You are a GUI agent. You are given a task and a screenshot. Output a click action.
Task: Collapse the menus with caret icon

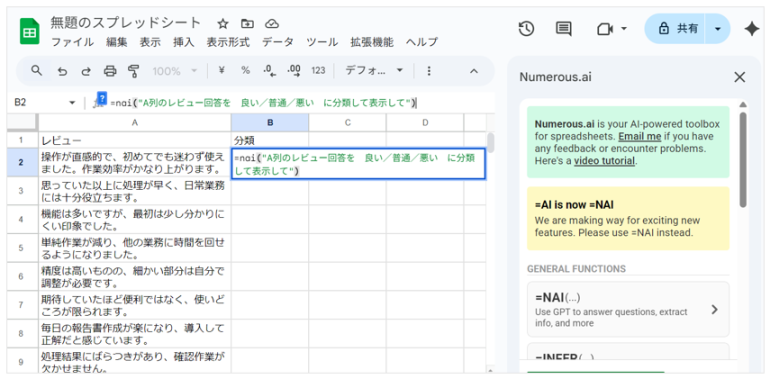pyautogui.click(x=474, y=71)
